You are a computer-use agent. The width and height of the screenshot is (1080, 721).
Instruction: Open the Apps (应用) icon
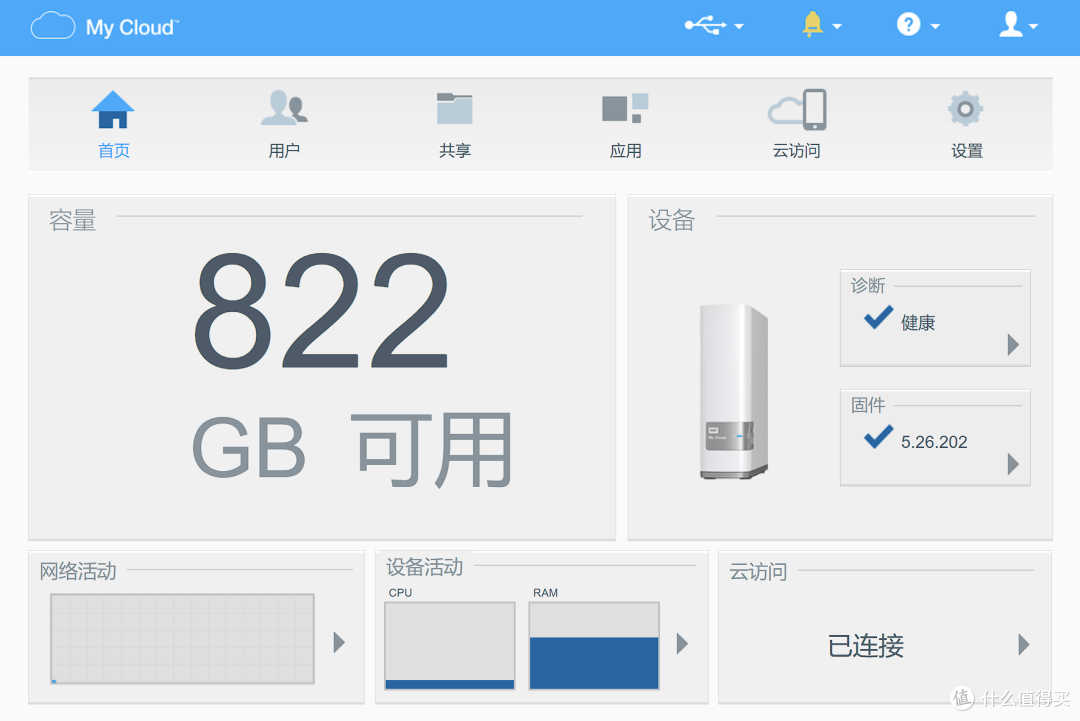[625, 108]
